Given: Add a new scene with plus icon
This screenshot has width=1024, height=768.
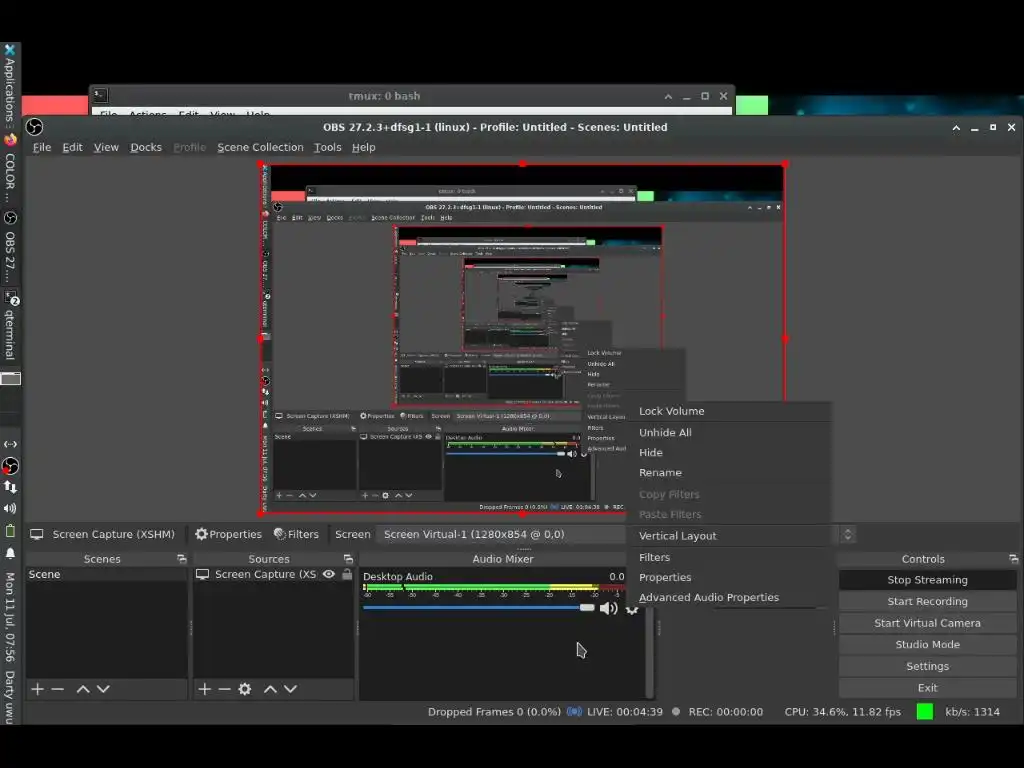Looking at the screenshot, I should click(x=37, y=689).
